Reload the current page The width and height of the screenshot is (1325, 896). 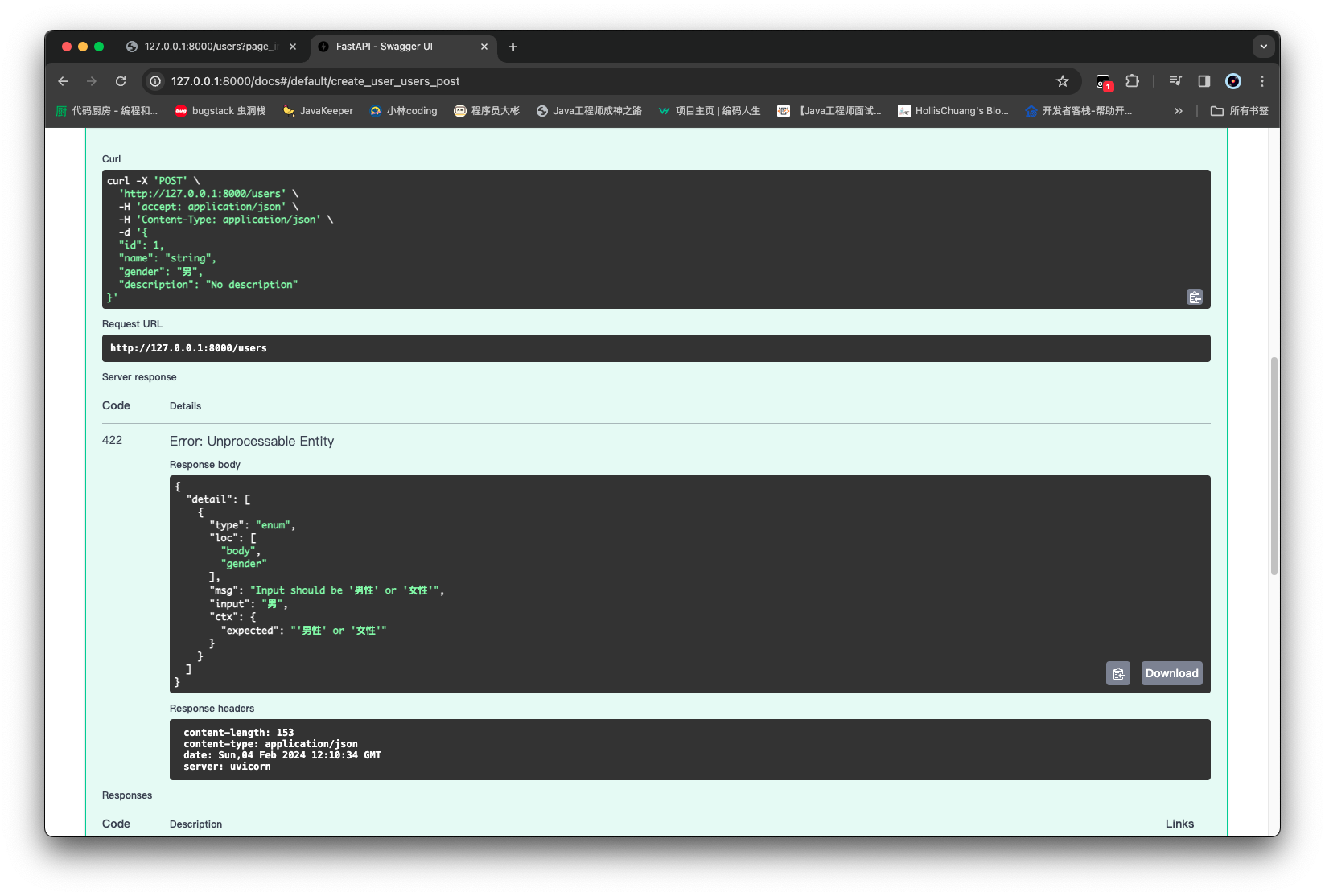click(121, 81)
